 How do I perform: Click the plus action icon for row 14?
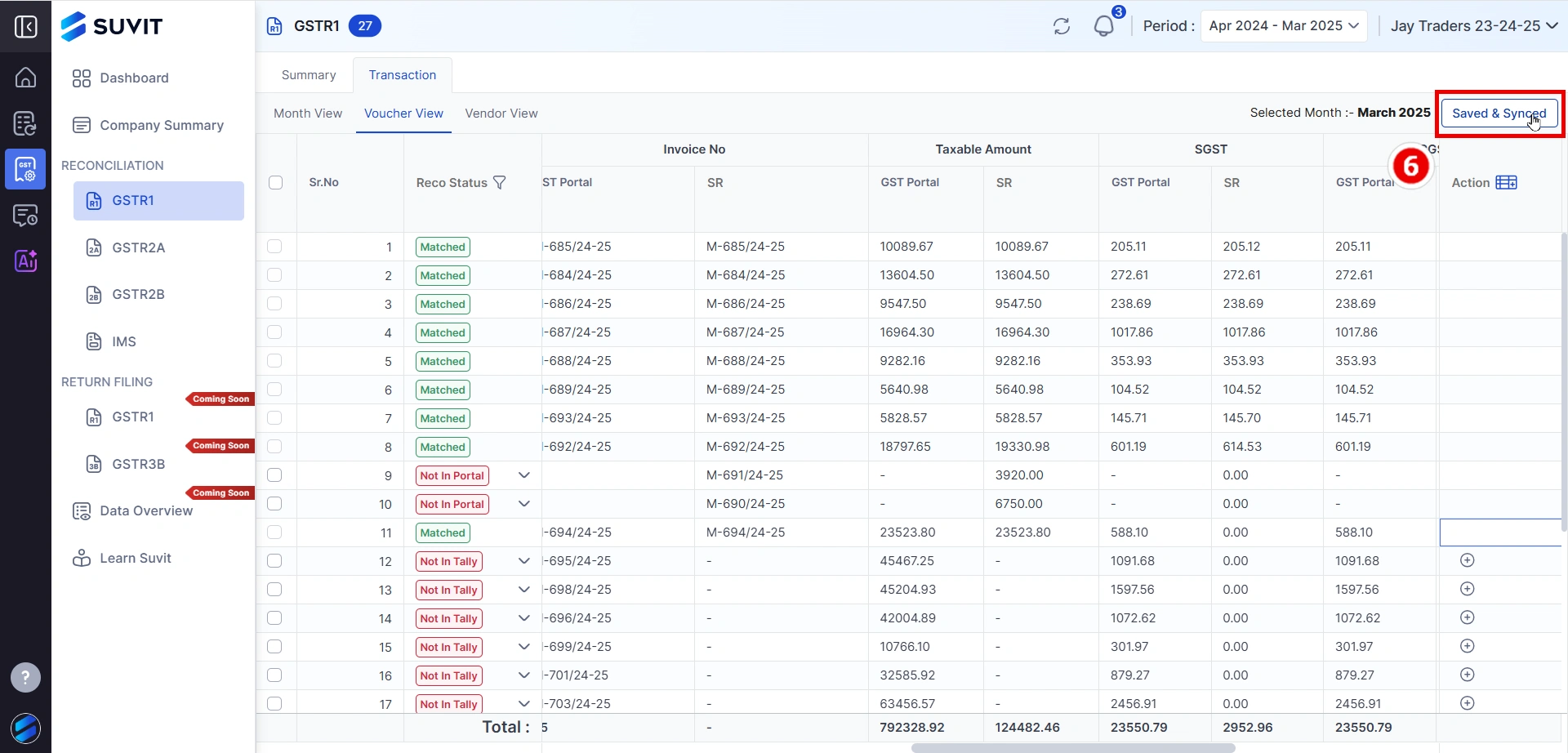tap(1468, 617)
